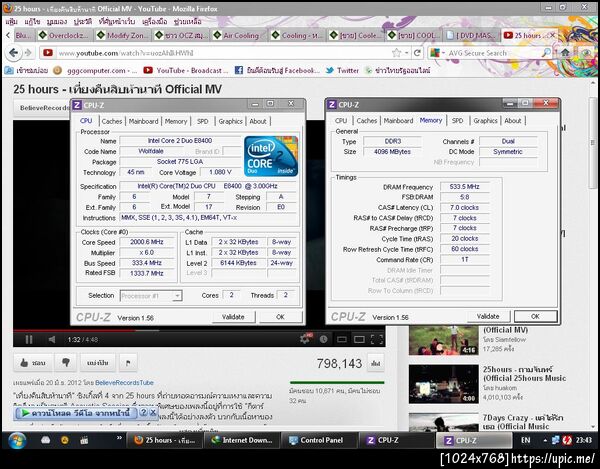Image resolution: width=600 pixels, height=469 pixels.
Task: Open the Air Cooling browser tab
Action: coord(239,36)
